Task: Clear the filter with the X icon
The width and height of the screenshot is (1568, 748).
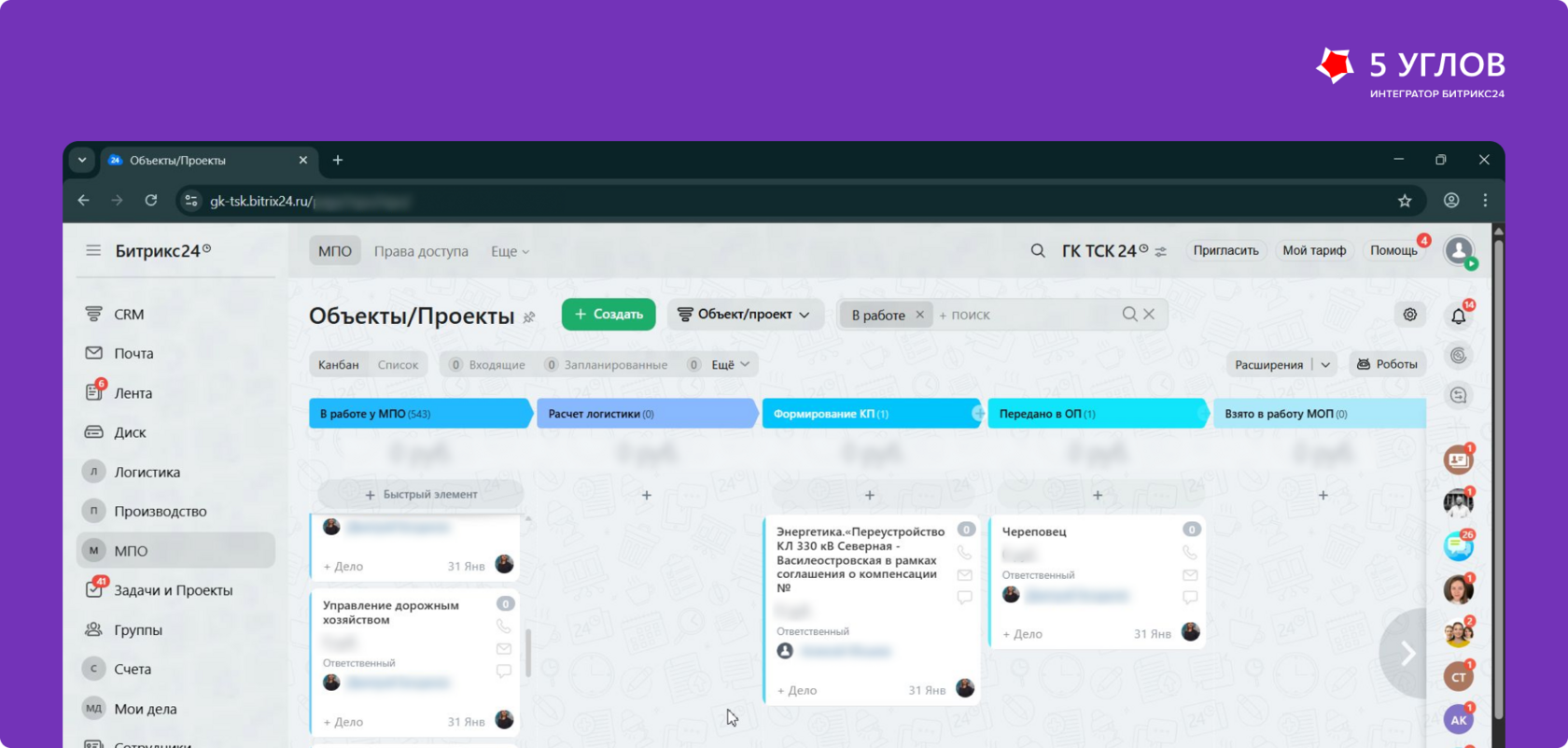Action: click(x=1149, y=315)
